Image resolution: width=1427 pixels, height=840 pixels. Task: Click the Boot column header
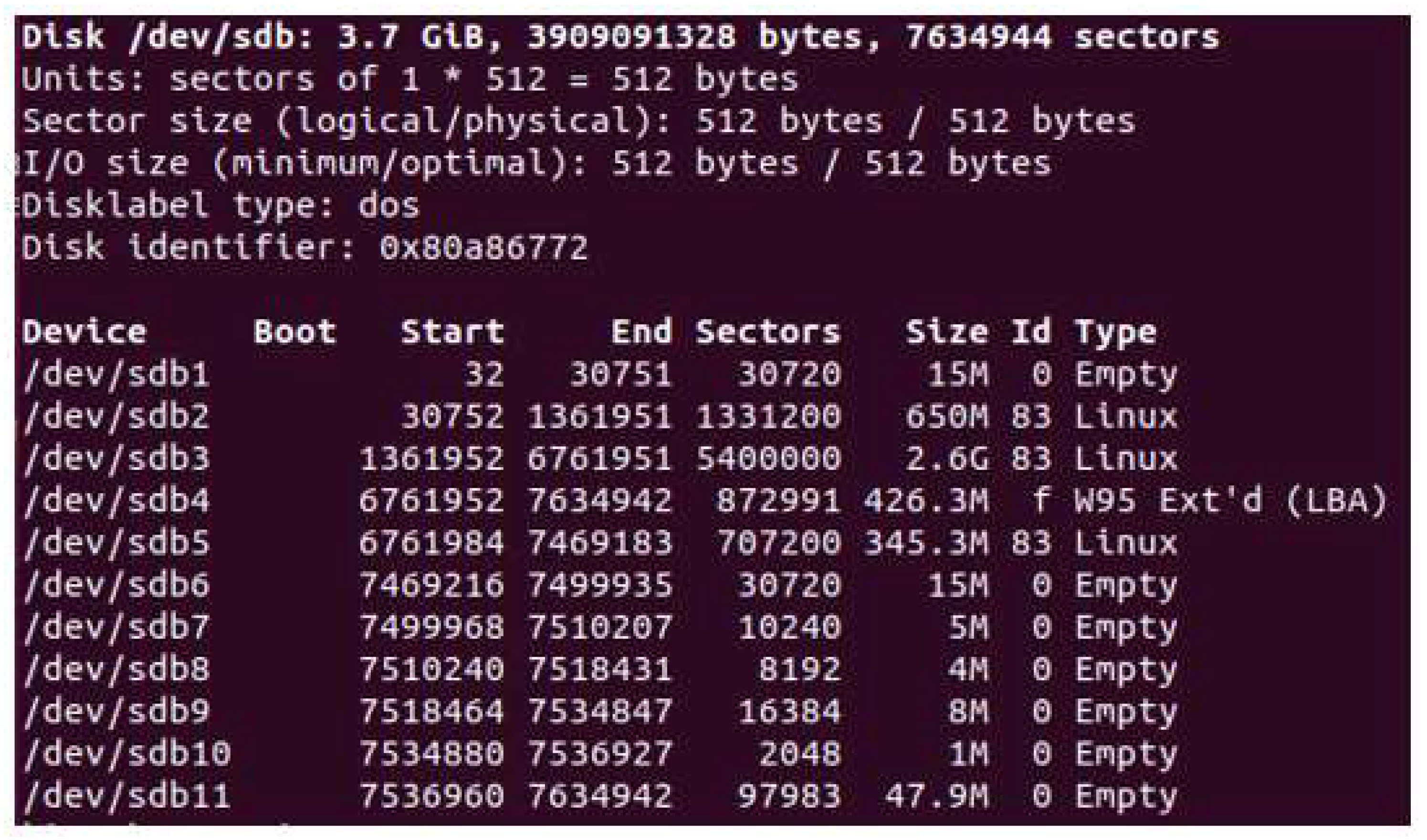pyautogui.click(x=294, y=332)
